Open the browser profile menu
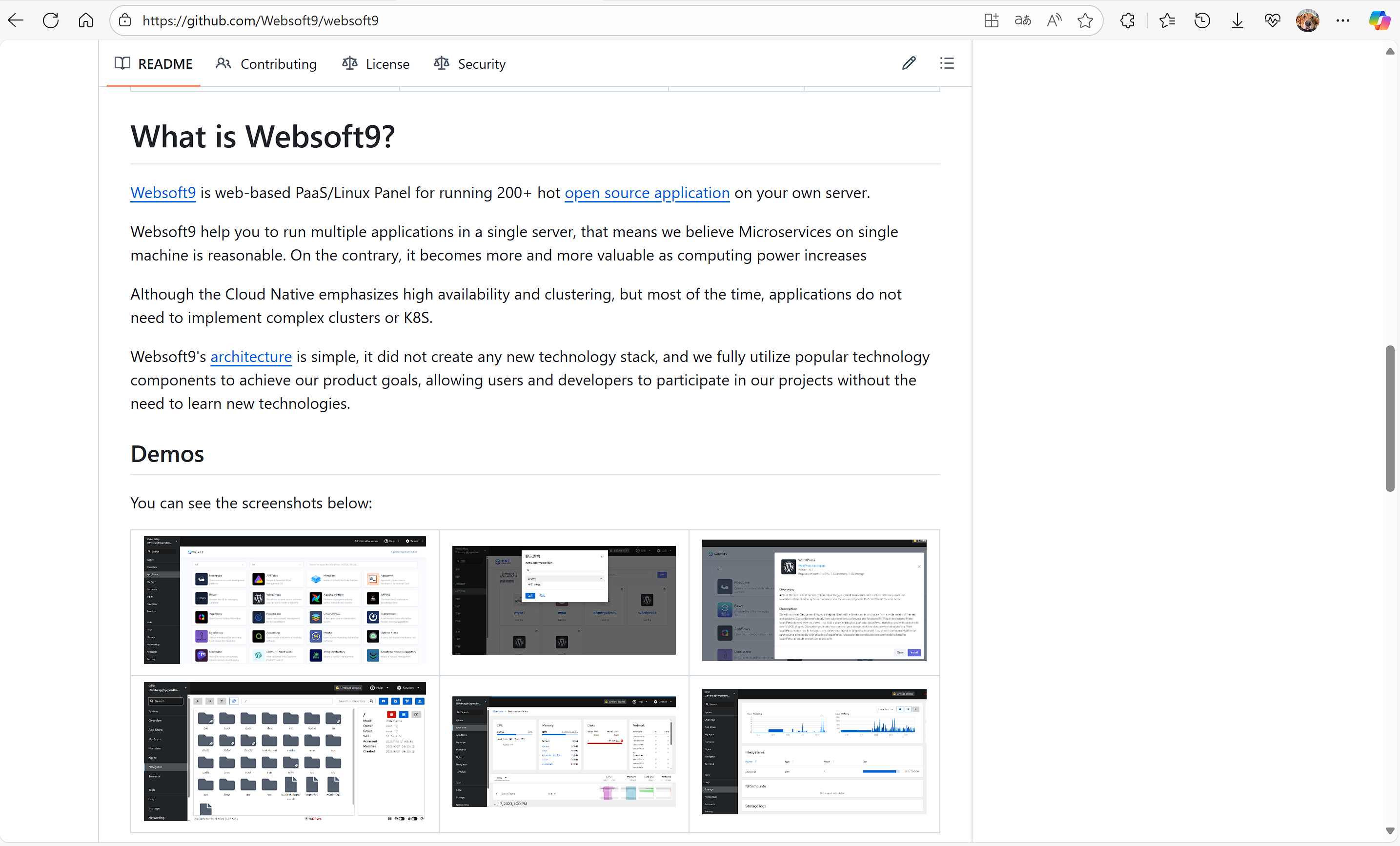This screenshot has height=846, width=1400. pos(1308,20)
